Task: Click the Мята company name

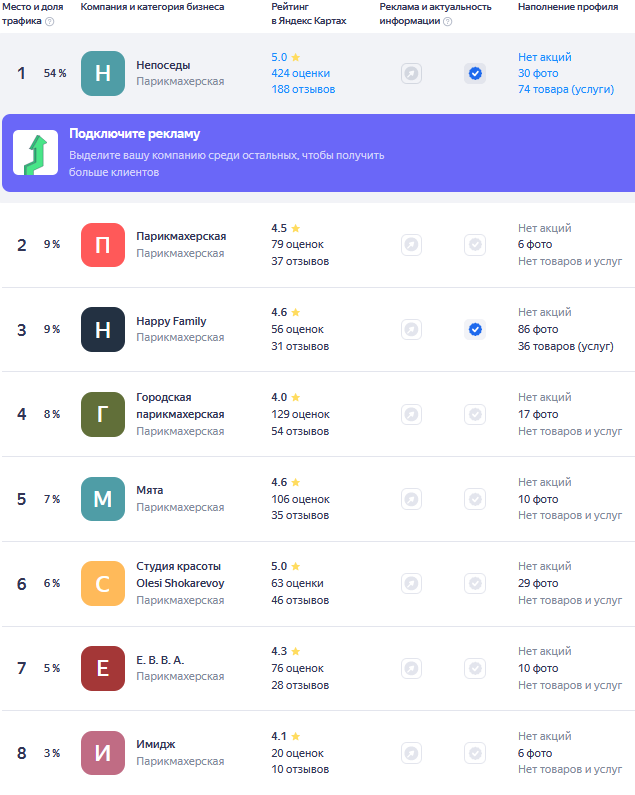Action: click(150, 490)
